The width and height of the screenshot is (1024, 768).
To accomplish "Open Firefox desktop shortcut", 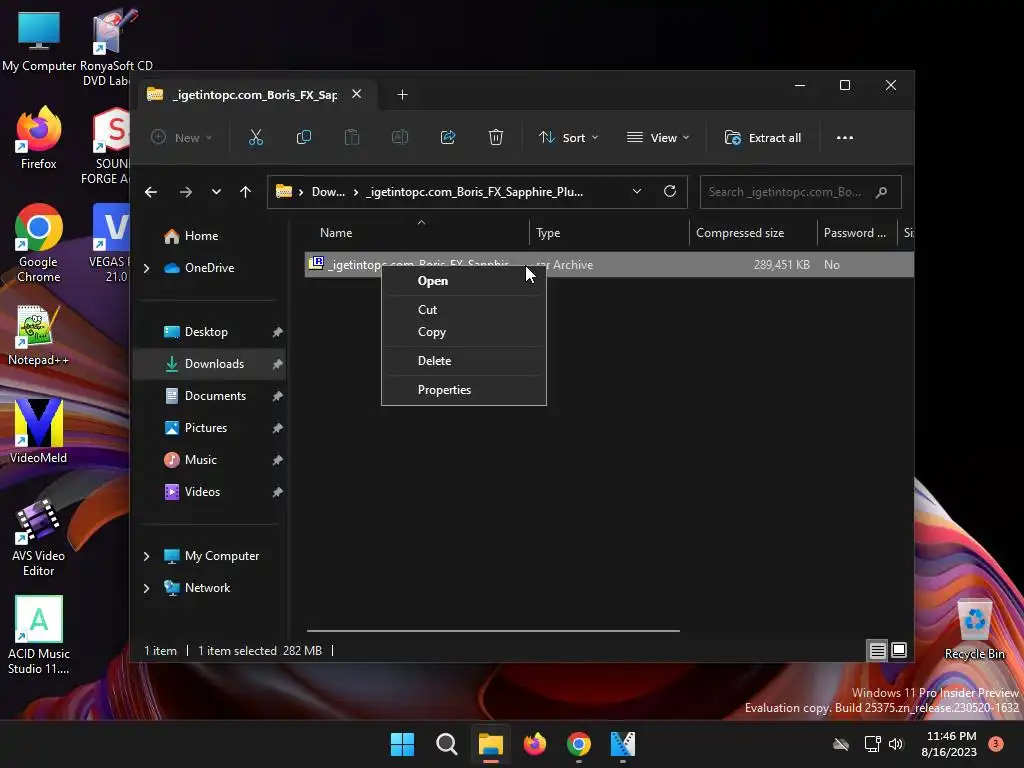I will (x=39, y=138).
